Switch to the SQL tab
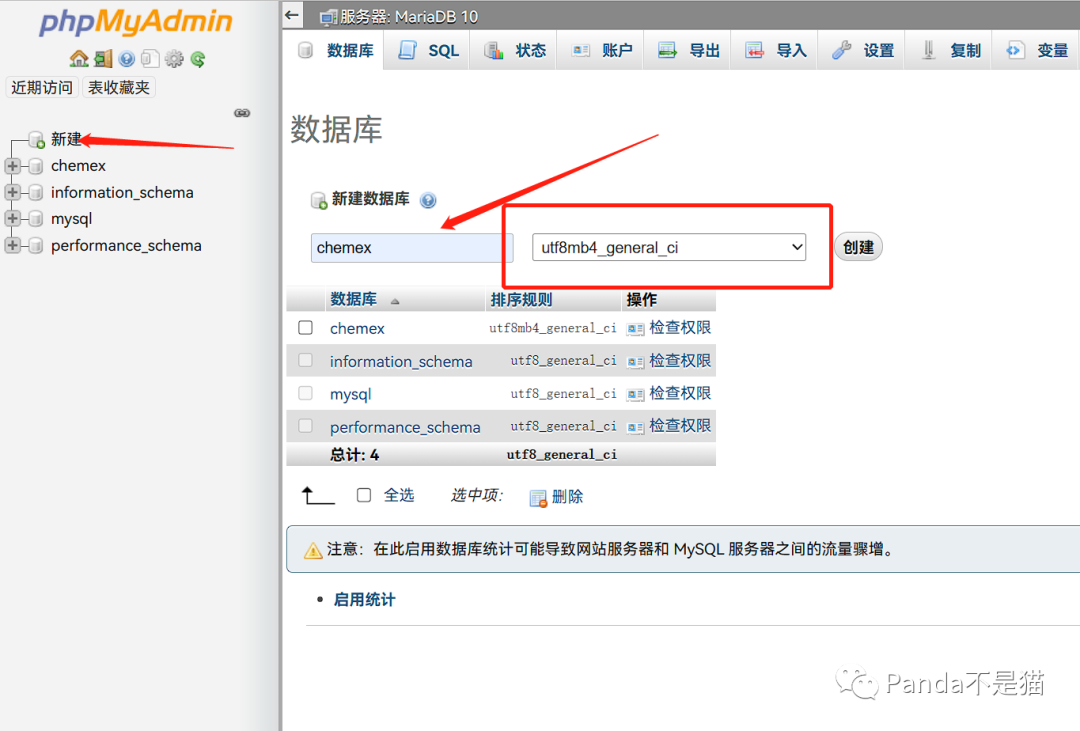The image size is (1080, 731). click(x=428, y=50)
